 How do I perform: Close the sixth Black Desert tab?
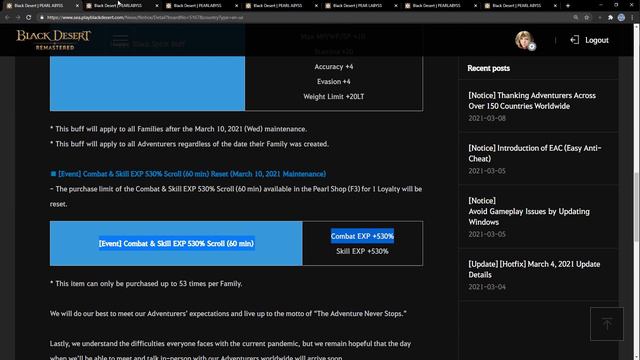[475, 6]
